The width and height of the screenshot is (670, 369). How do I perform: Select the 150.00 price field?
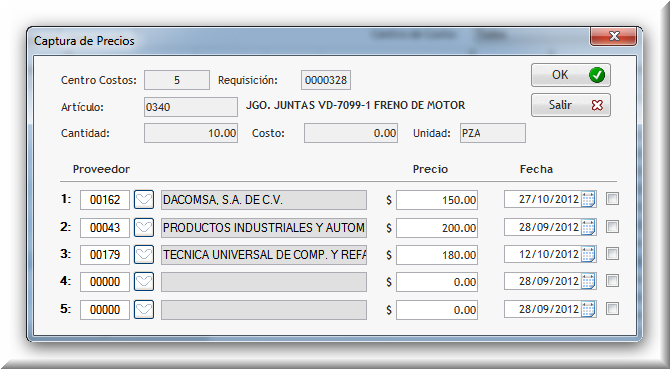click(x=437, y=200)
